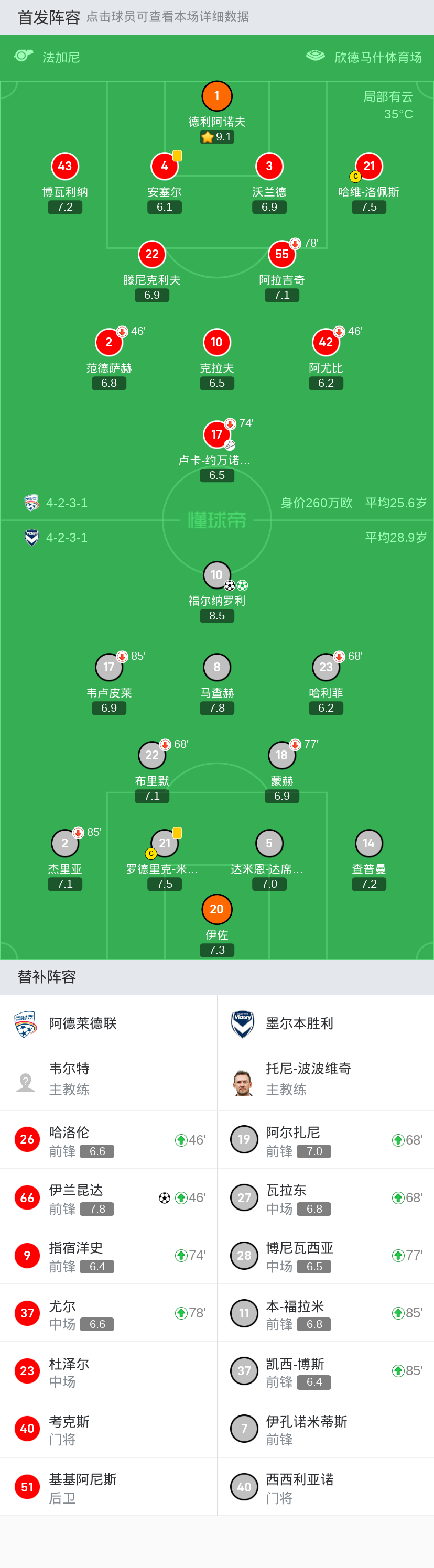Tap the stadium icon beside 欣德马什体育场
The width and height of the screenshot is (434, 1568).
pos(316,56)
